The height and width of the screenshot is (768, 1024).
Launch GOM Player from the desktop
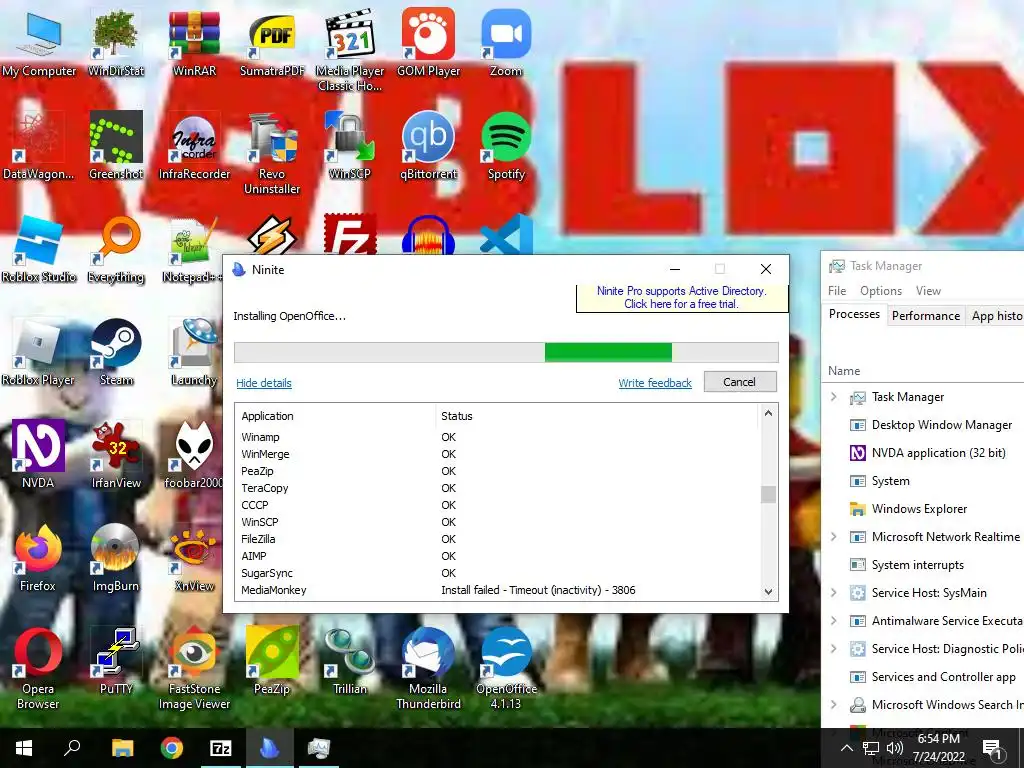click(x=428, y=42)
